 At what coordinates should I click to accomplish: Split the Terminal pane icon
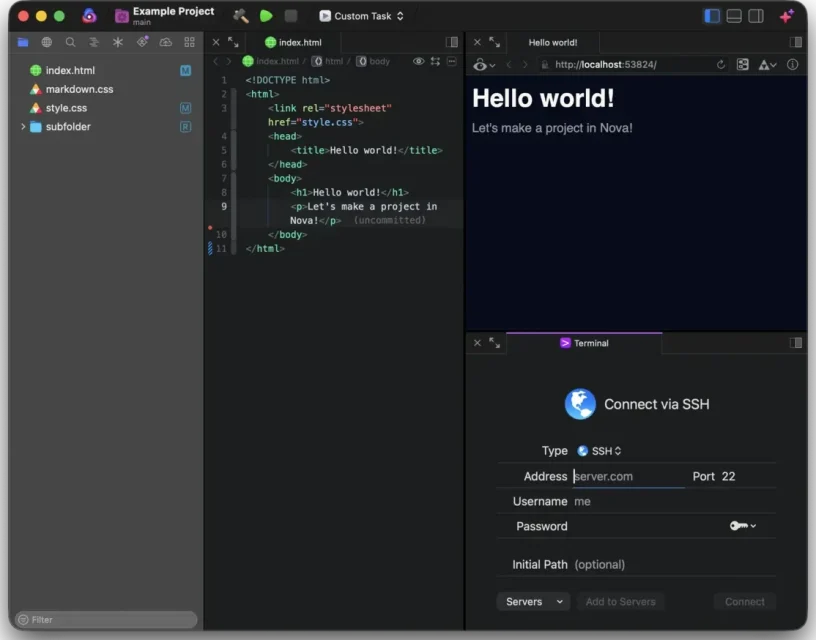click(x=796, y=342)
